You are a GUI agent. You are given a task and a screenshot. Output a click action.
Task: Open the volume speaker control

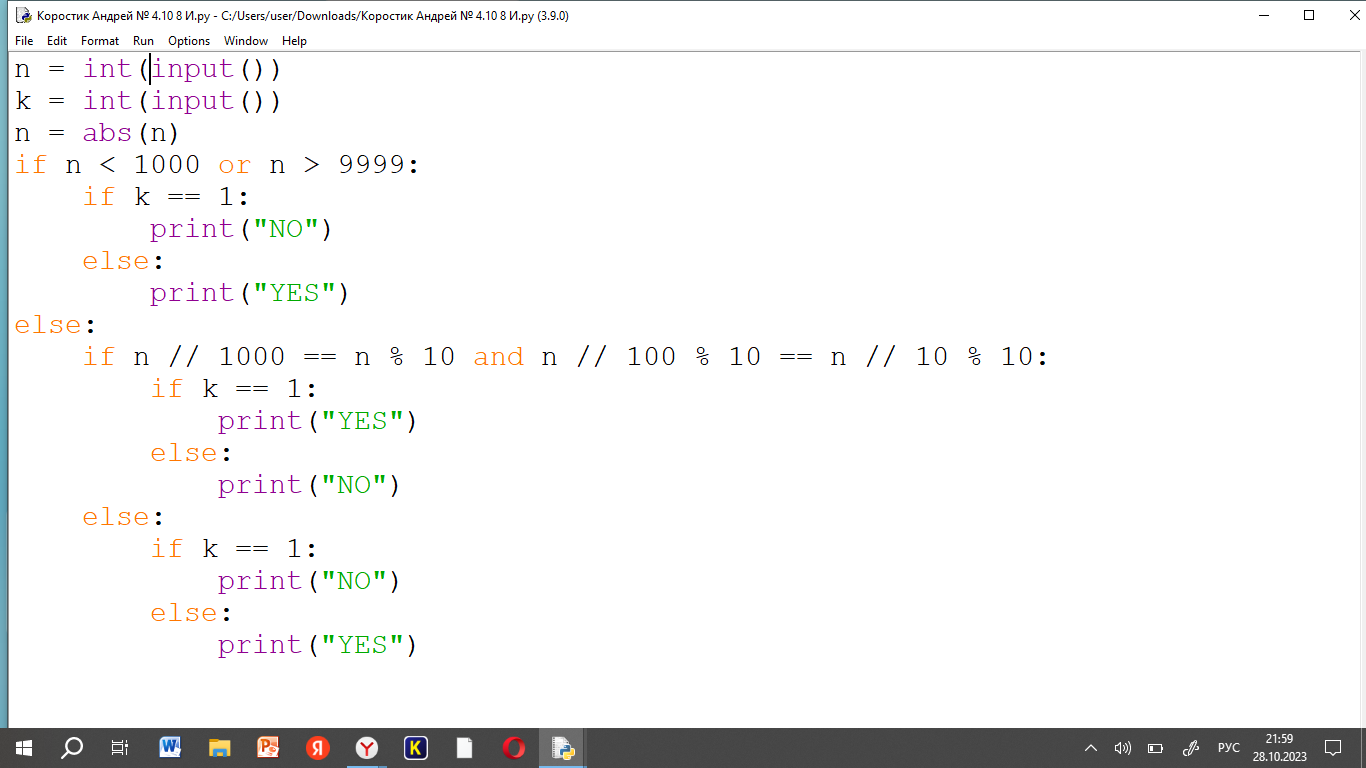click(x=1122, y=747)
